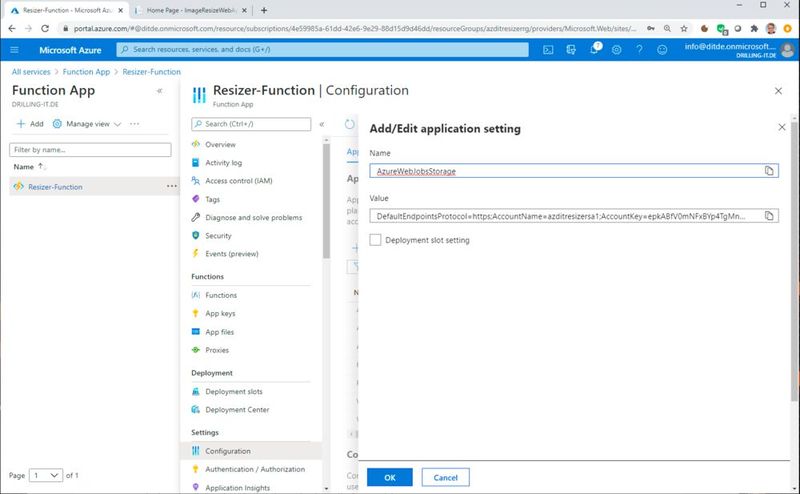The width and height of the screenshot is (800, 494).
Task: Click the Function App breadcrumb
Action: 86,72
